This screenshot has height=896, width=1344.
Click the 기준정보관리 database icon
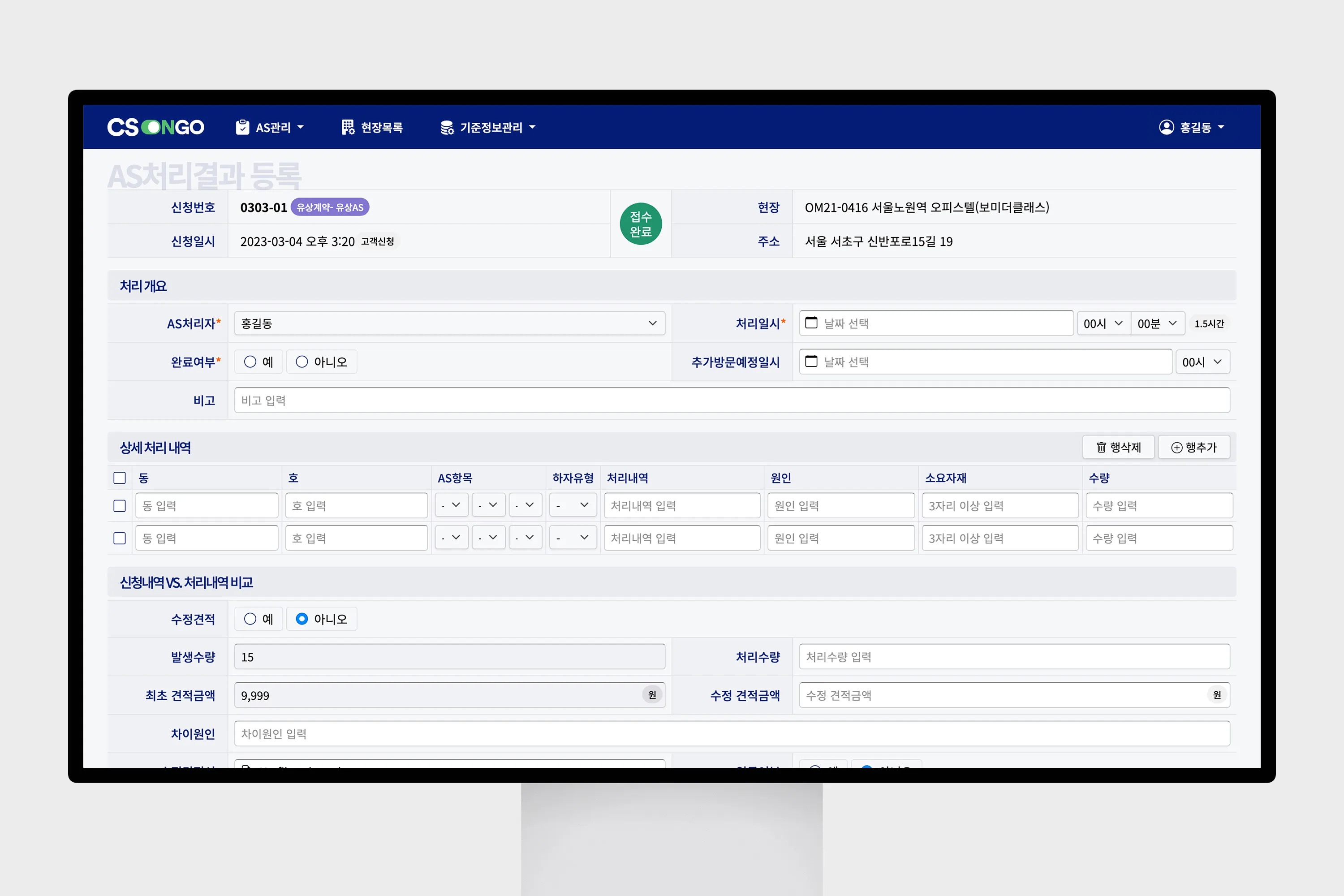pyautogui.click(x=447, y=127)
